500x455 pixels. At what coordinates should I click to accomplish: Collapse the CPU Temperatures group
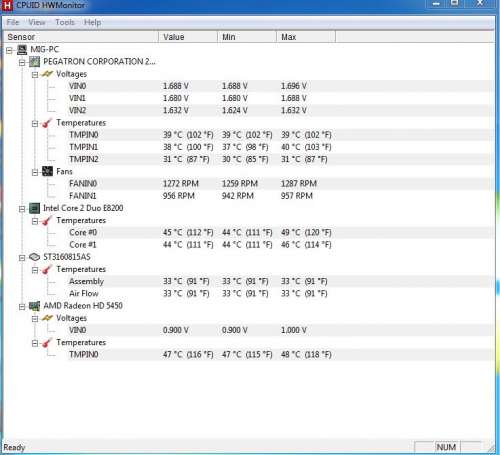click(x=35, y=221)
